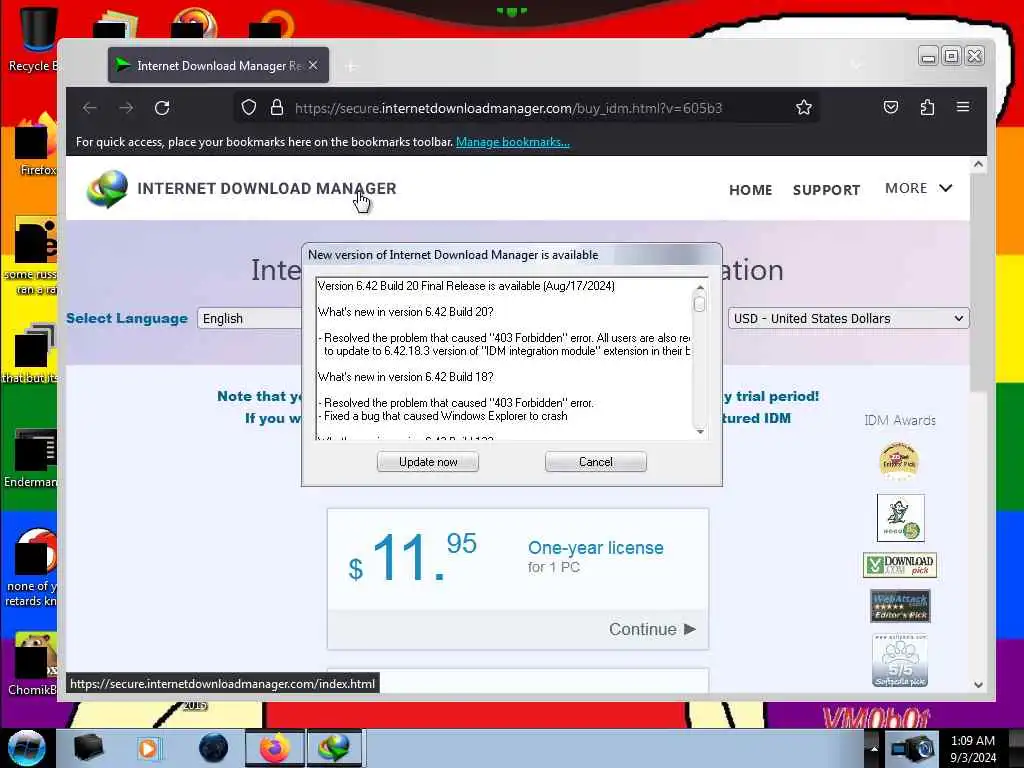Click the topmost IDM Awards badge

[899, 460]
